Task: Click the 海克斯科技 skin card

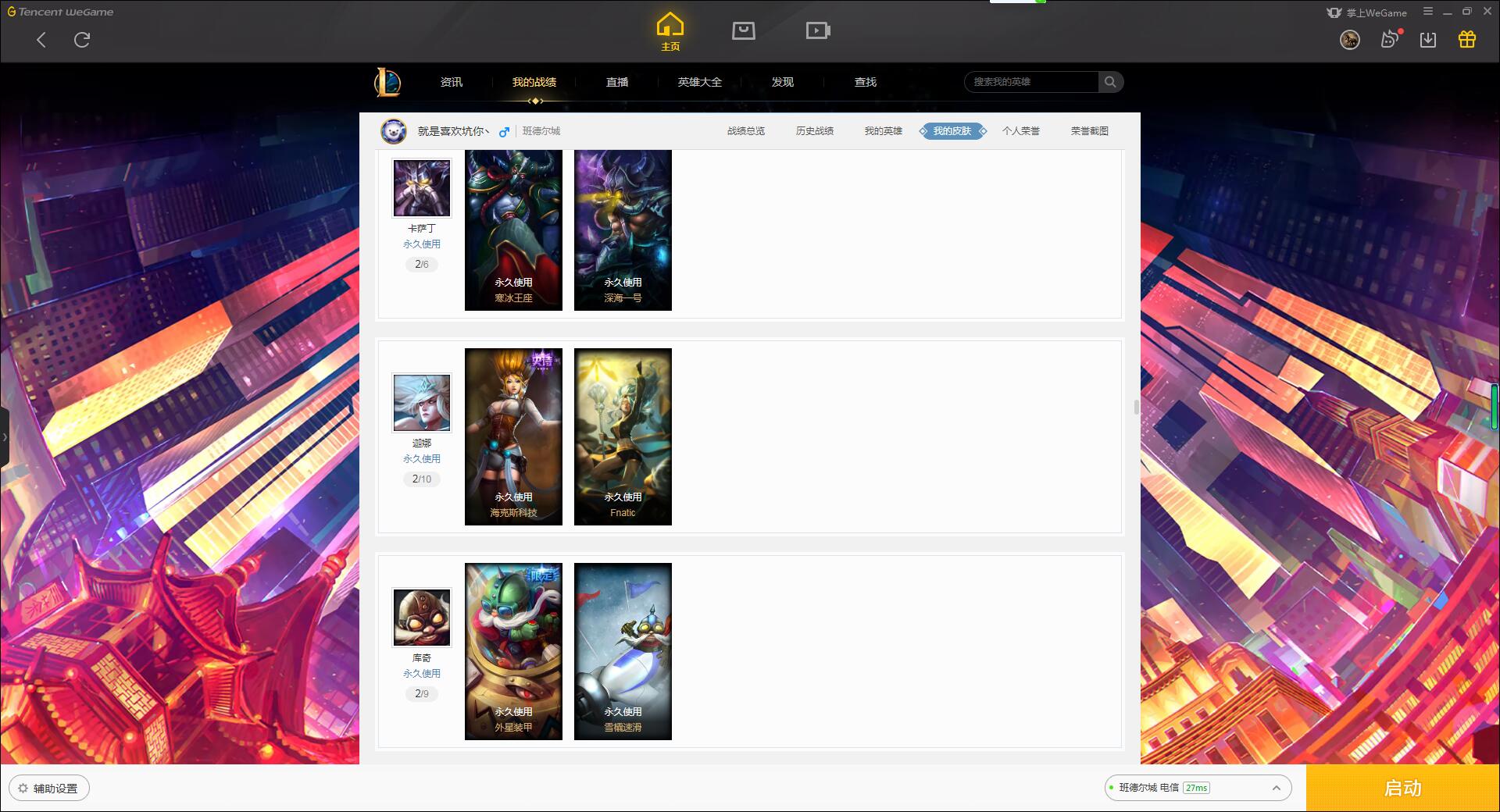Action: (513, 436)
